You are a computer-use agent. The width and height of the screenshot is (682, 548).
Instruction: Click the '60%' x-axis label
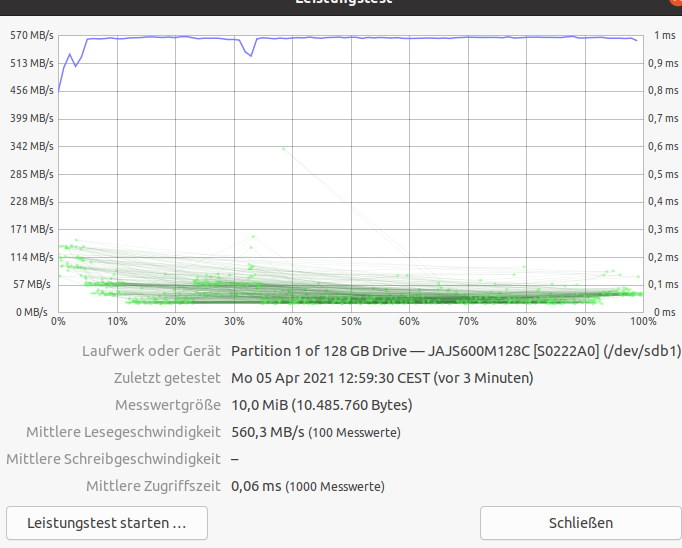coord(409,321)
